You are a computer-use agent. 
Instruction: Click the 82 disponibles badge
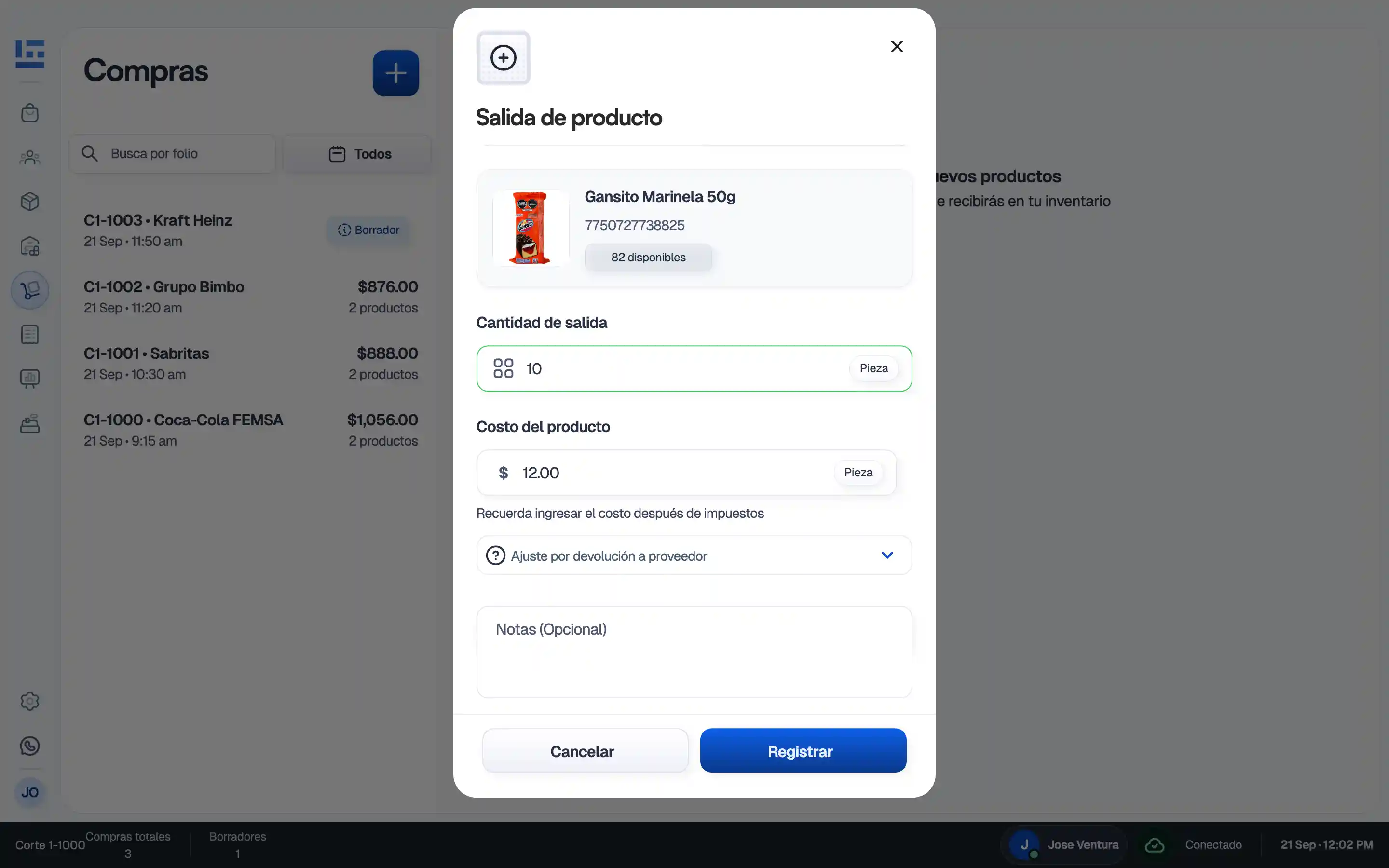click(648, 257)
